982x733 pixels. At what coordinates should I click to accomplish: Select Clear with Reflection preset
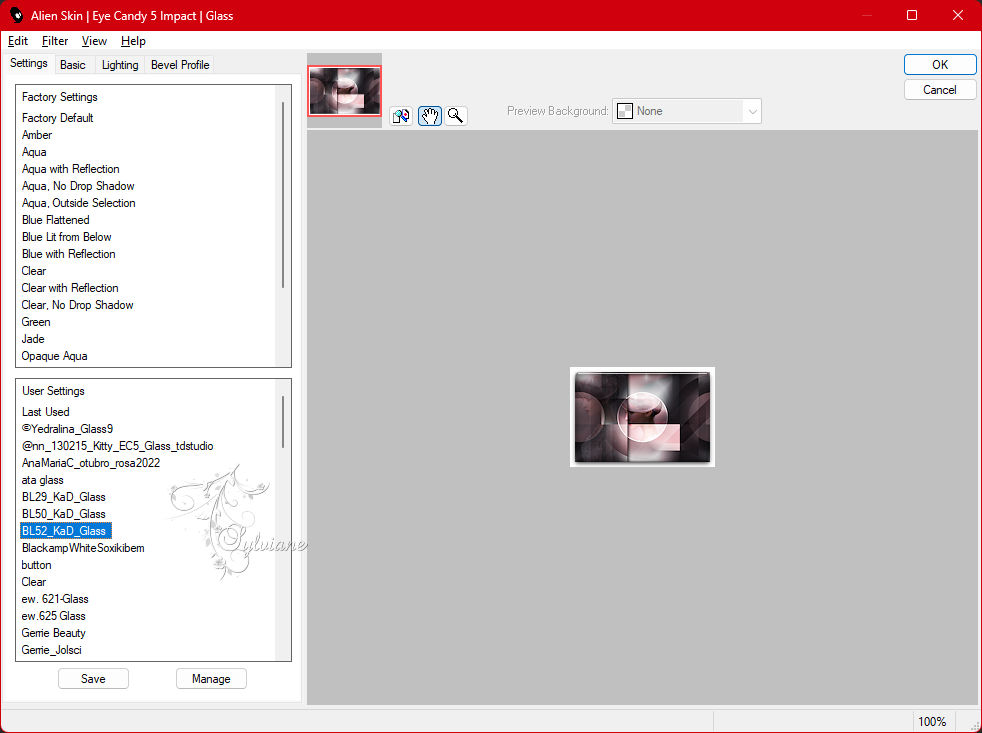pyautogui.click(x=70, y=287)
